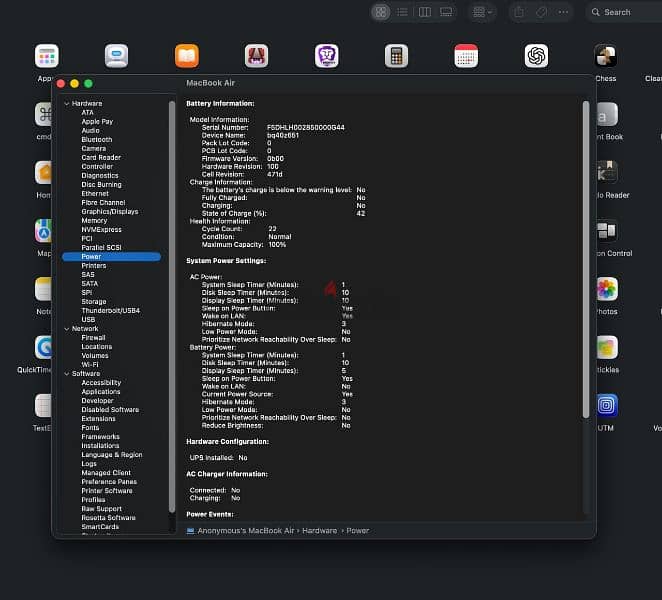
Task: Switch Finder to icon view
Action: point(380,12)
